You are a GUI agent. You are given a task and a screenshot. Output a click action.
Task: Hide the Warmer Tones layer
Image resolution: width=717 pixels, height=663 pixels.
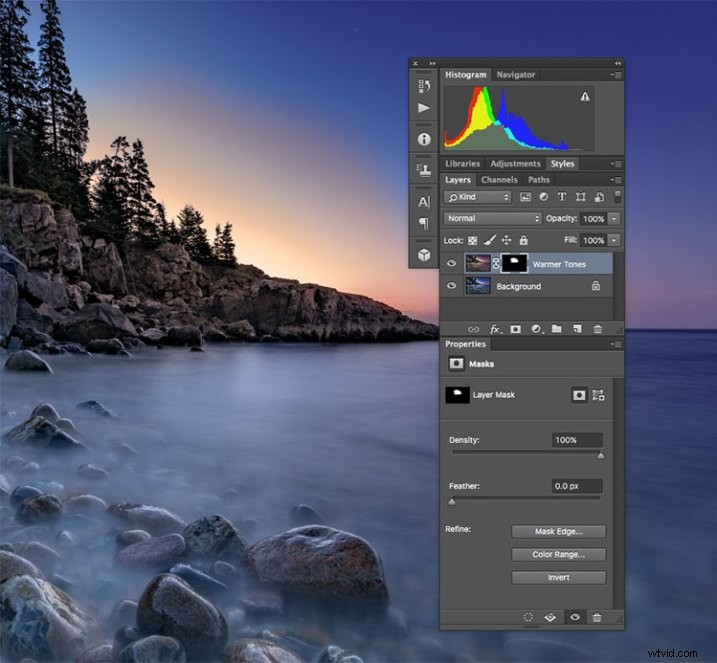(451, 263)
